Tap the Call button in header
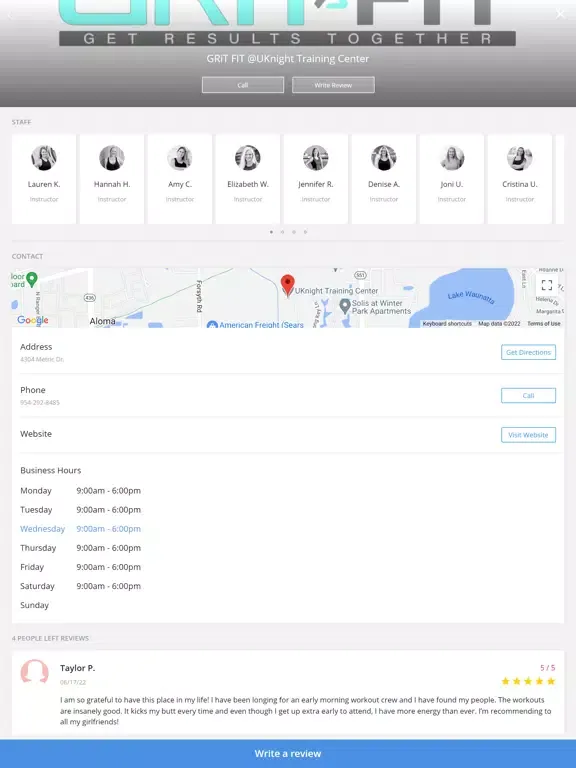 242,85
